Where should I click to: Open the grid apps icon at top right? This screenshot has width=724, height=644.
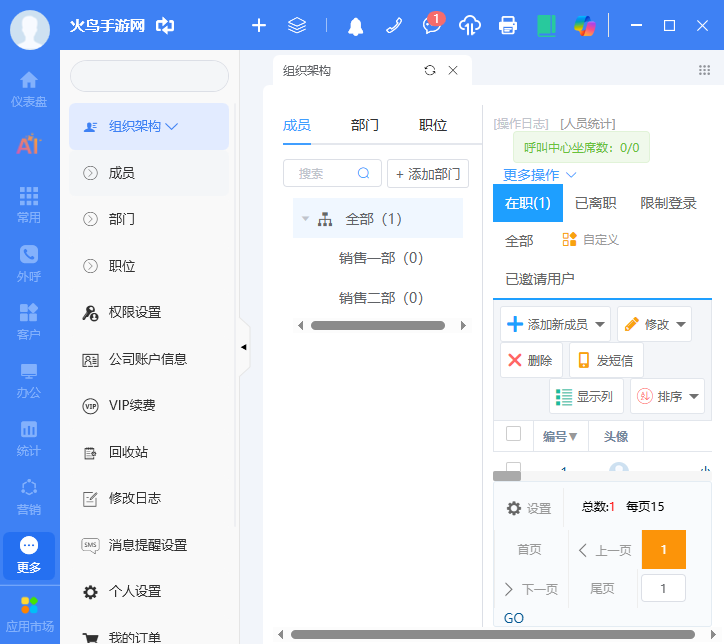click(704, 70)
